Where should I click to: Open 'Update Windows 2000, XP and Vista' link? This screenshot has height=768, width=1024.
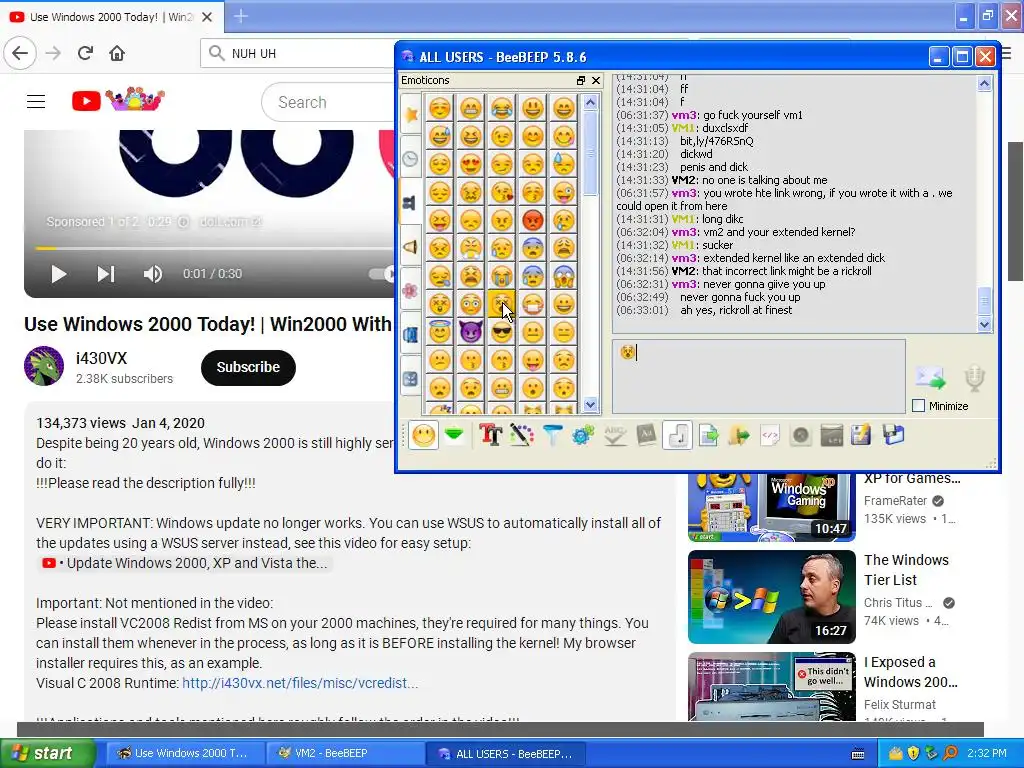pos(184,563)
